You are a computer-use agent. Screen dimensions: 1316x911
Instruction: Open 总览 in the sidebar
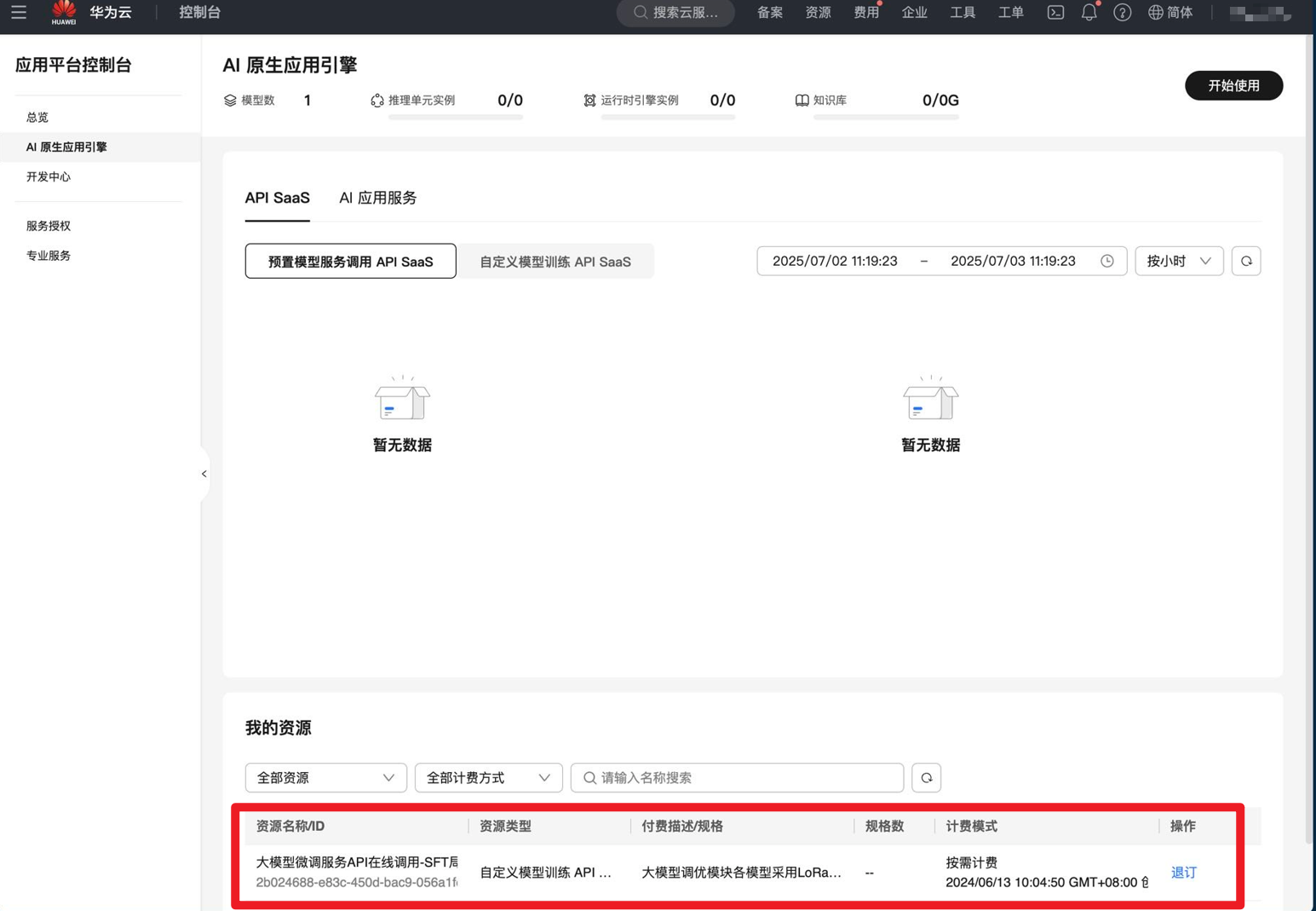point(37,118)
